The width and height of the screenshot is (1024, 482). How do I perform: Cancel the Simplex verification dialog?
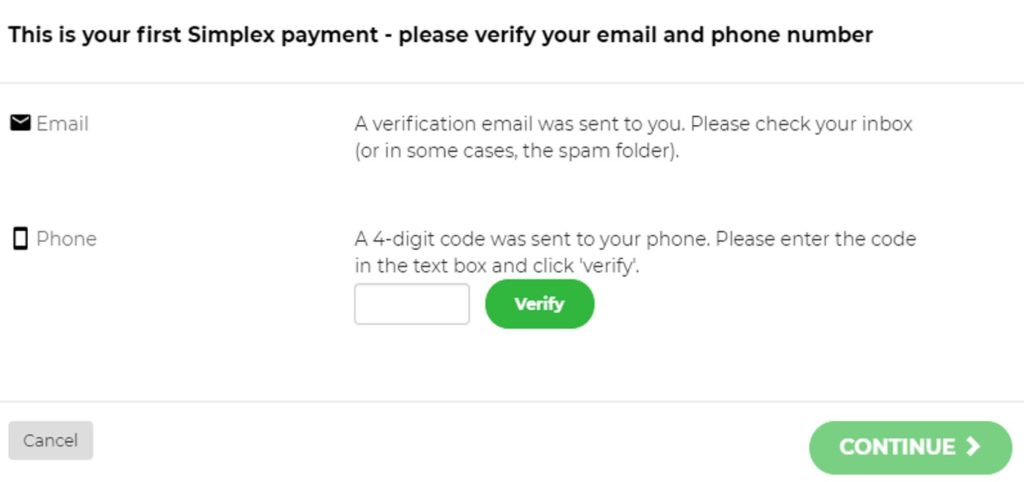tap(50, 440)
